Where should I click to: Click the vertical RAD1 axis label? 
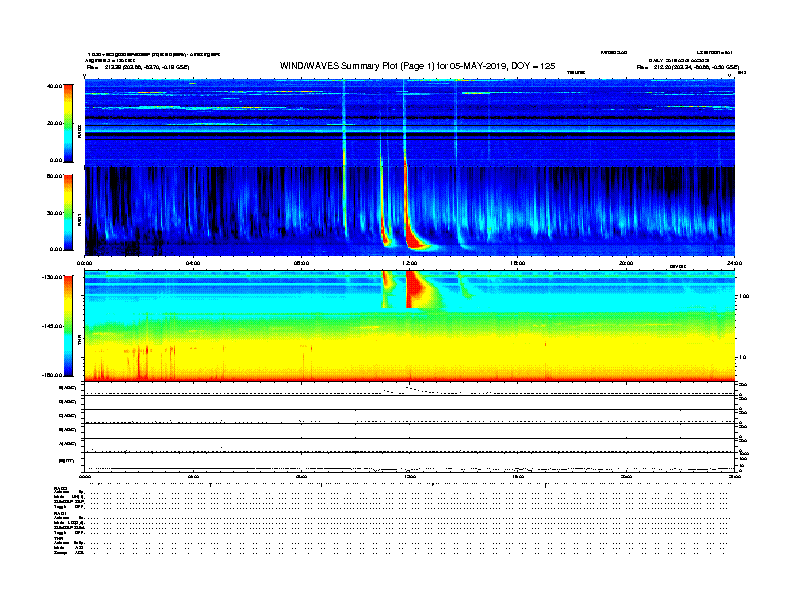pos(79,219)
